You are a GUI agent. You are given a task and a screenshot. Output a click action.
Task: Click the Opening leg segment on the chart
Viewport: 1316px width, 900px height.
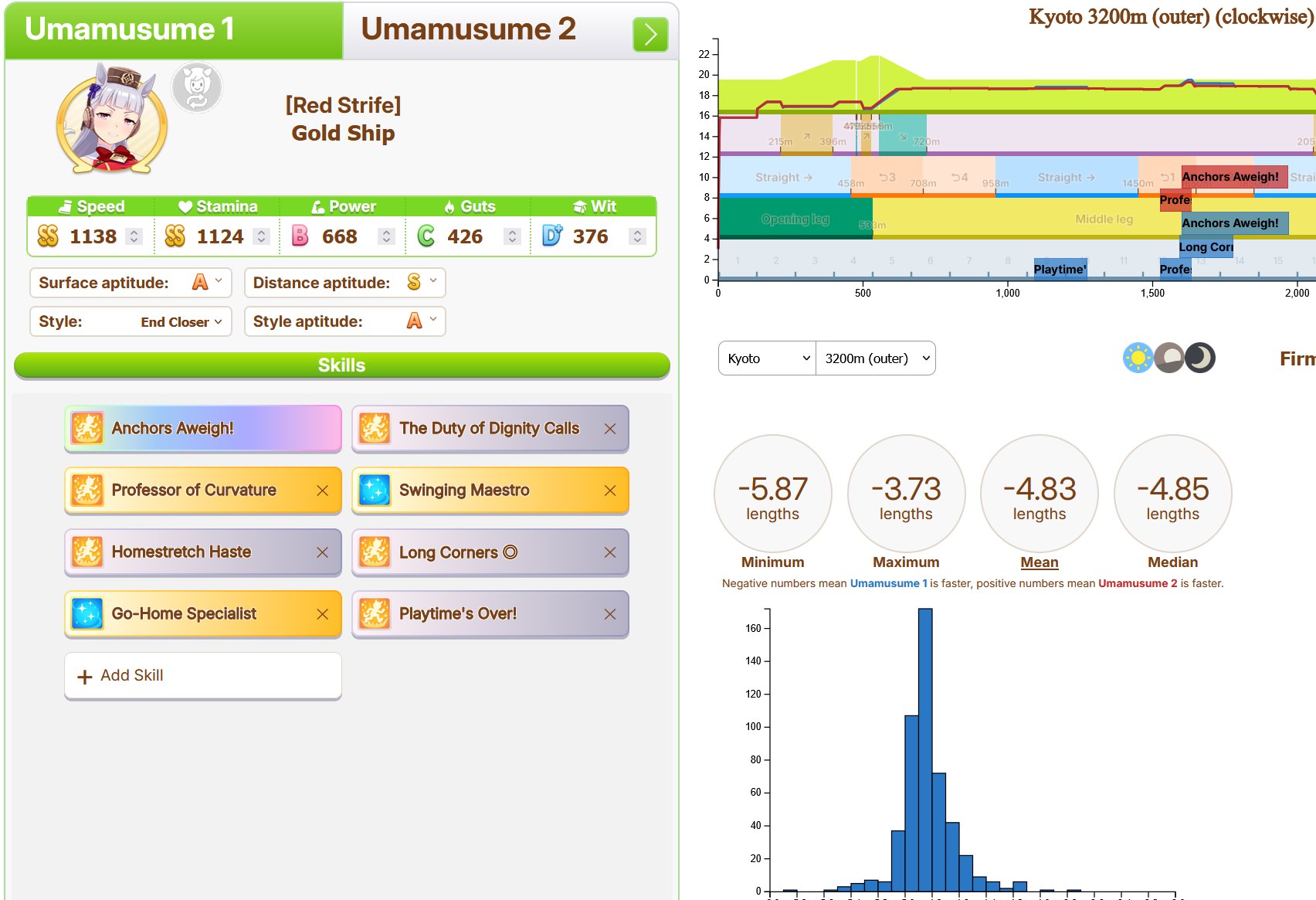[x=795, y=219]
